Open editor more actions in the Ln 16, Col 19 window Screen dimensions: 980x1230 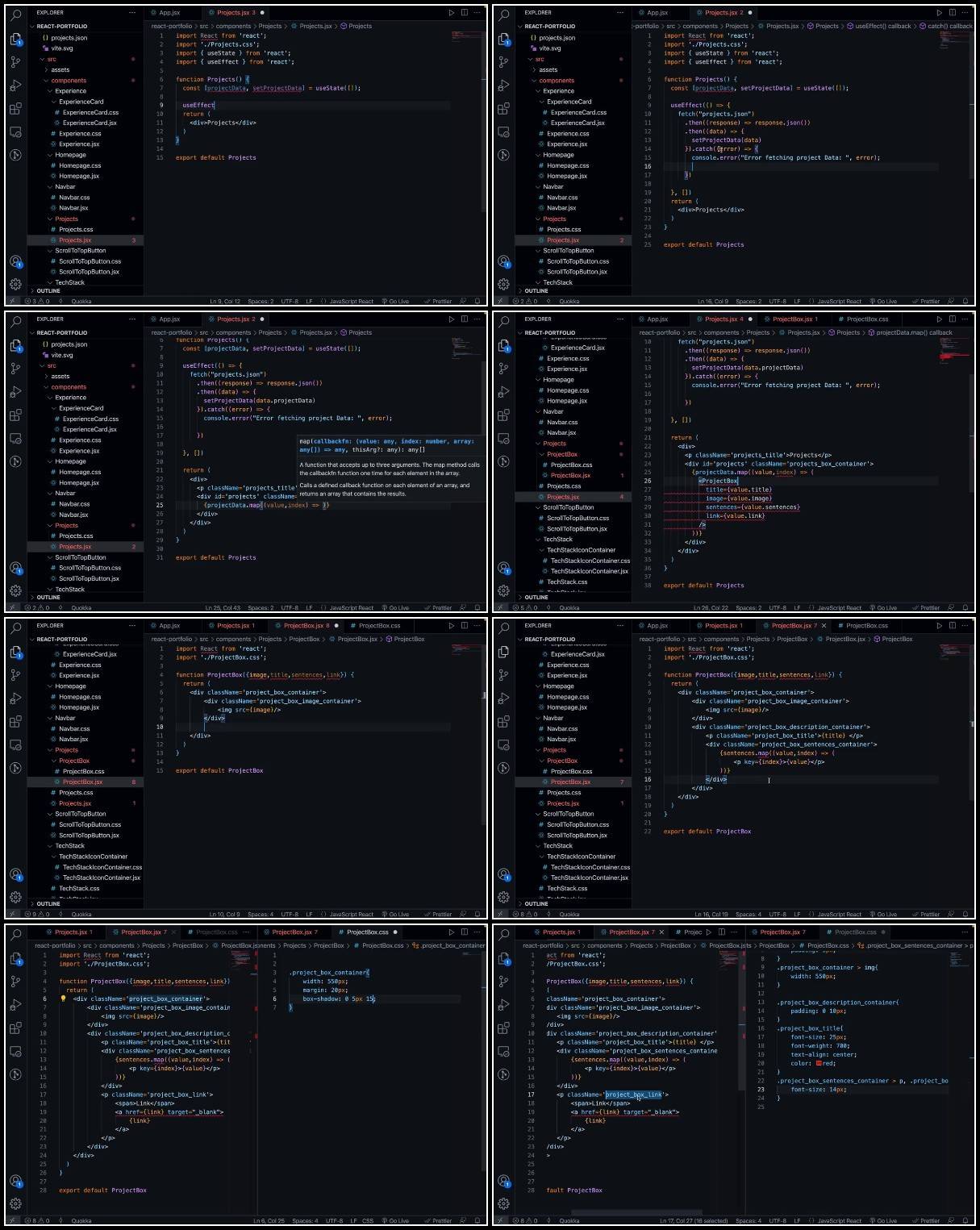pyautogui.click(x=965, y=626)
